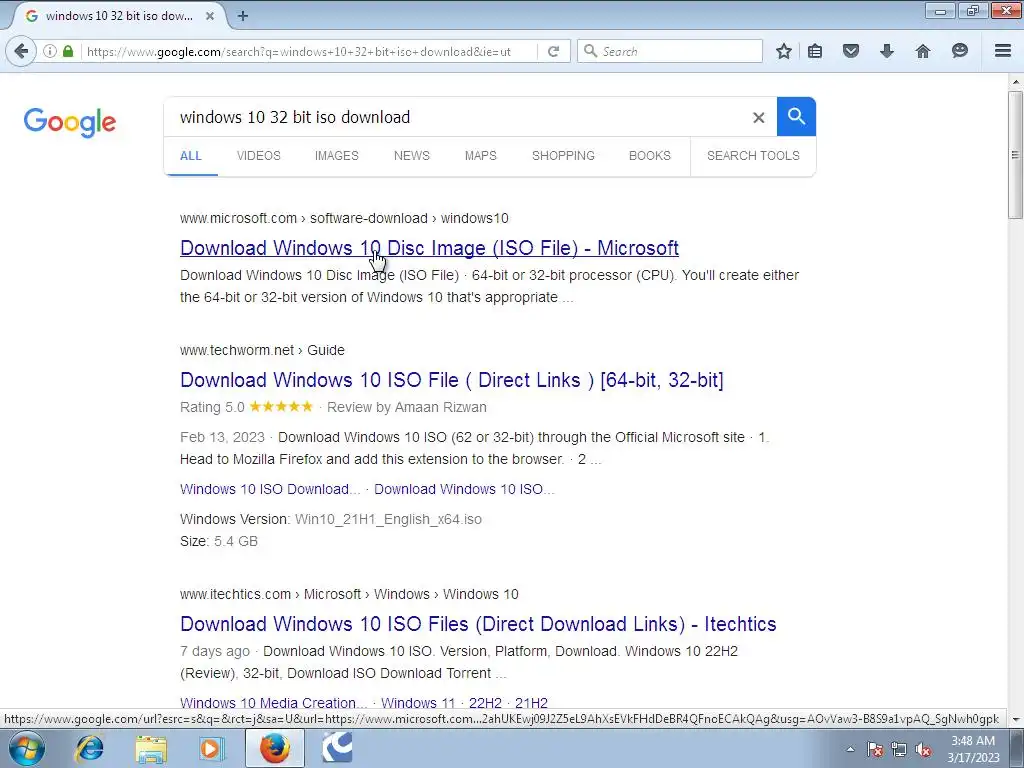
Task: Click the 'Size: 5.4 GB' text
Action: point(219,541)
